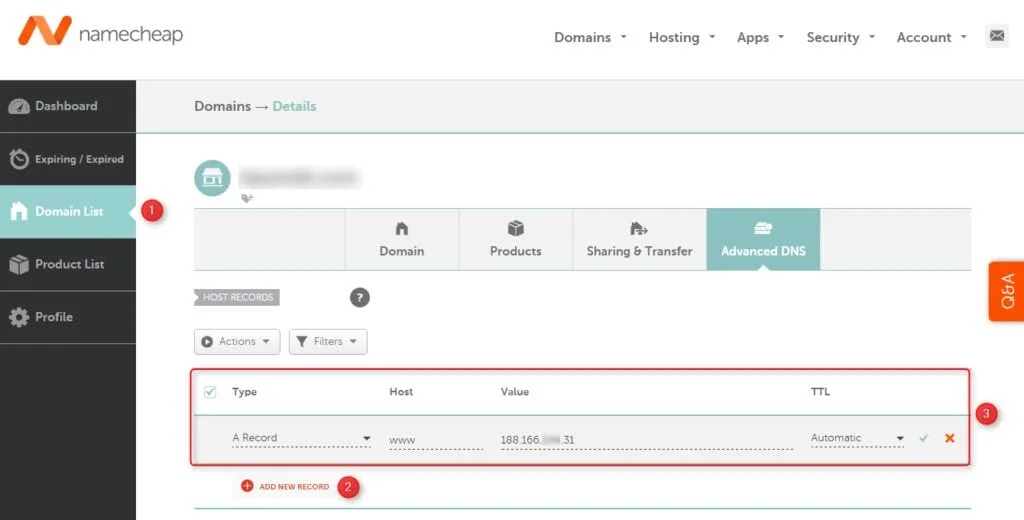The width and height of the screenshot is (1024, 520).
Task: Click the Namecheap logo
Action: (100, 31)
